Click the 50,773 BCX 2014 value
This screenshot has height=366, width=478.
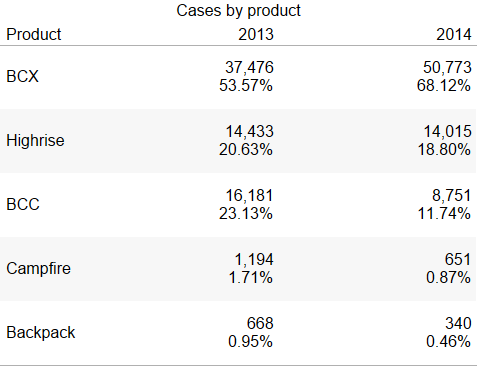click(x=447, y=67)
